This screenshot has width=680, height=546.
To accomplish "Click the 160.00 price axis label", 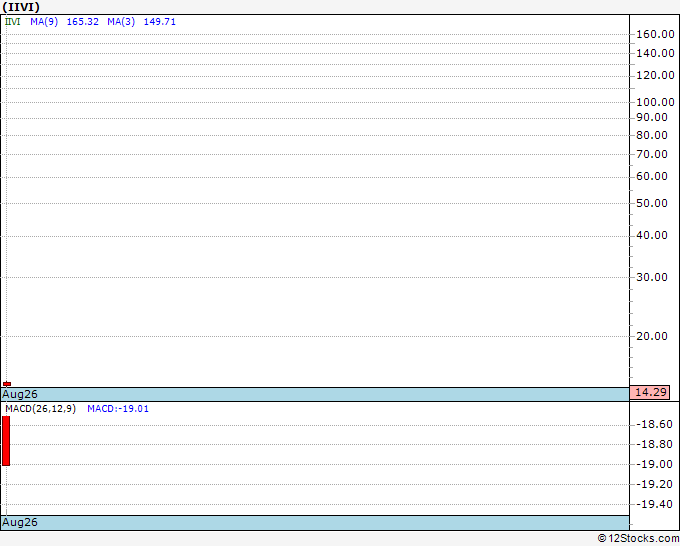I will [655, 34].
